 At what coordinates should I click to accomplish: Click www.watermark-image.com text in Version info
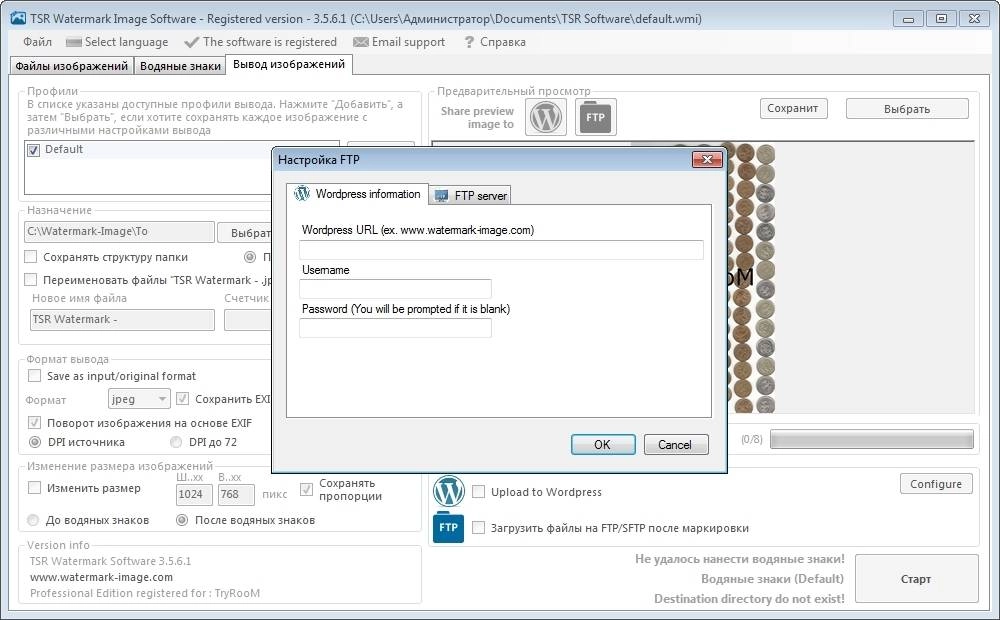101,577
